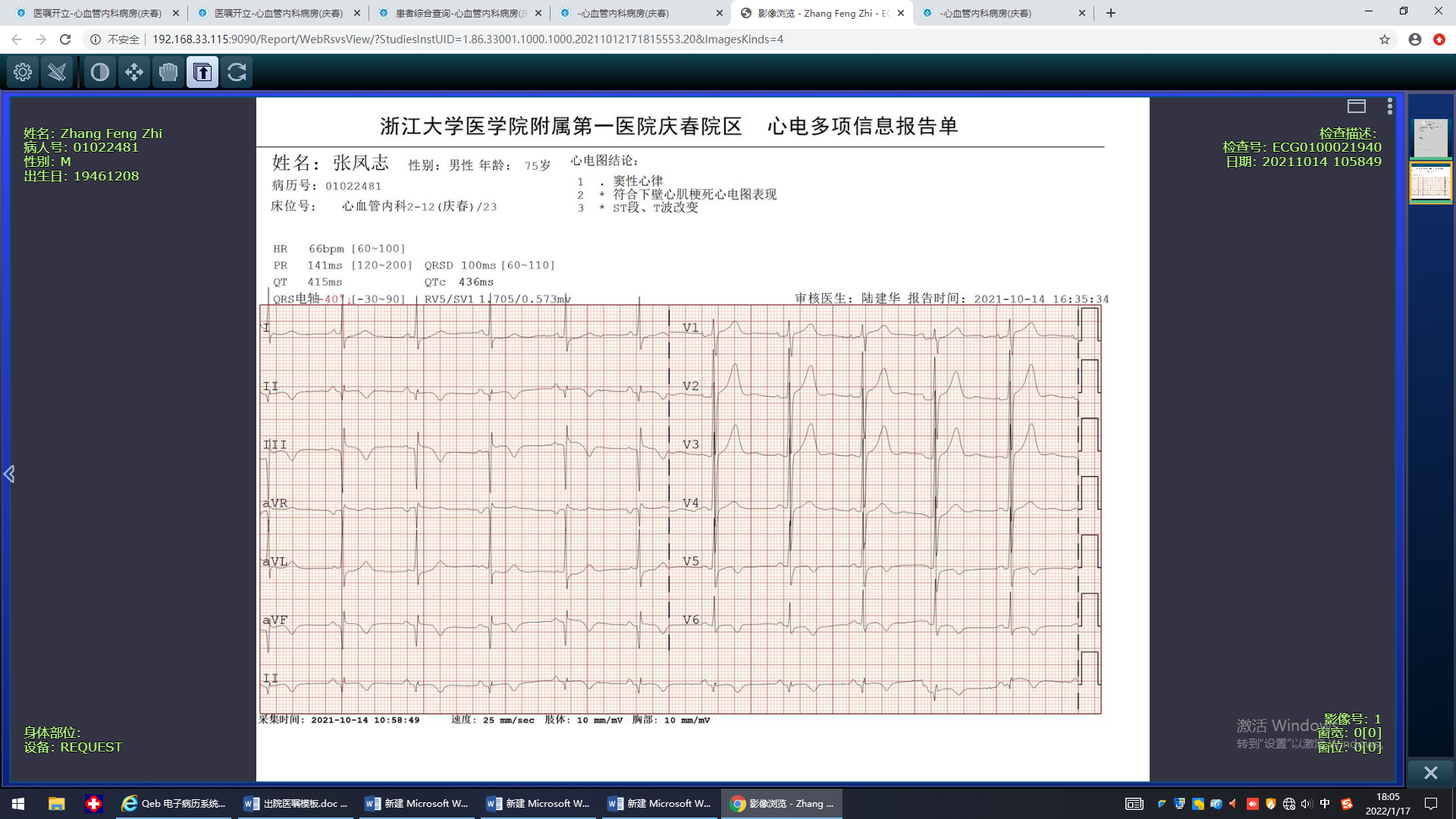Switch to 患者综合查询 browser tab
1456x819 pixels.
click(x=460, y=13)
